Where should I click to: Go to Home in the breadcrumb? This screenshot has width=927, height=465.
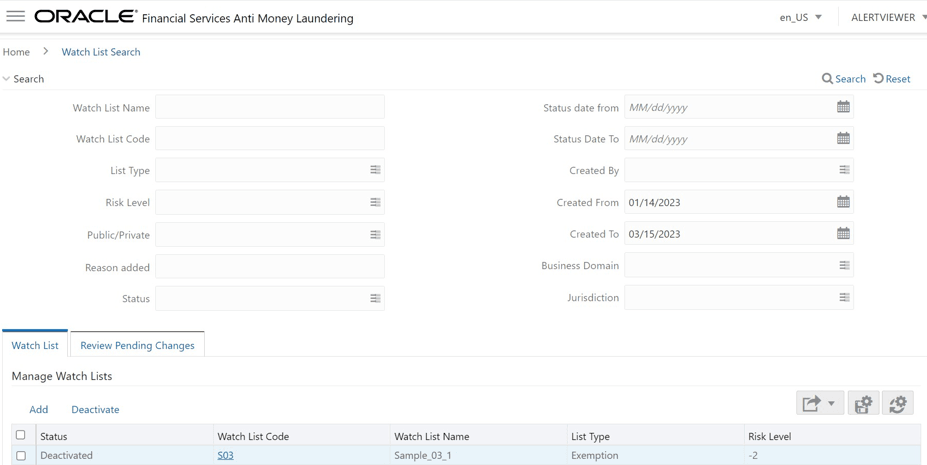point(16,52)
